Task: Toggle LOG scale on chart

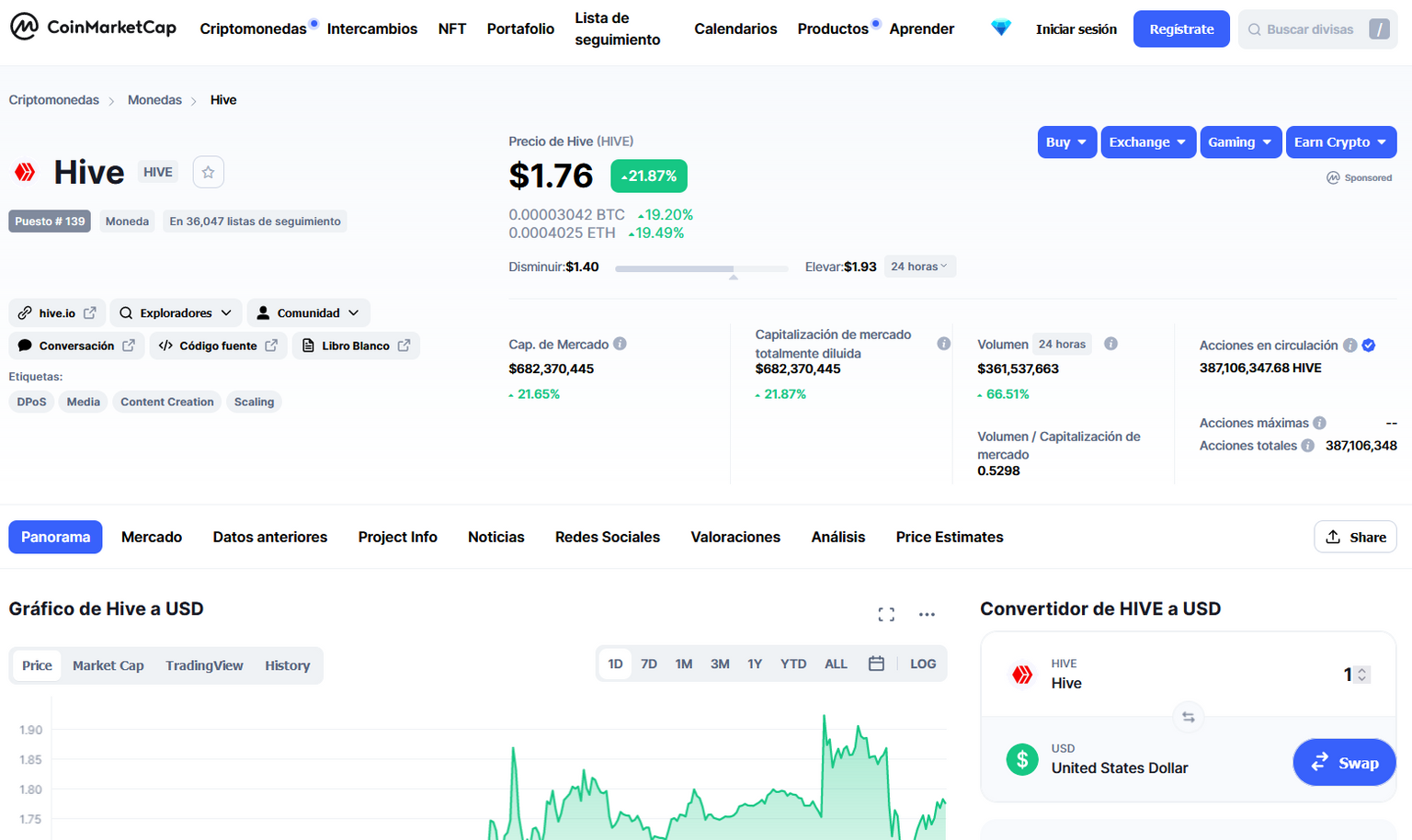Action: click(x=923, y=664)
